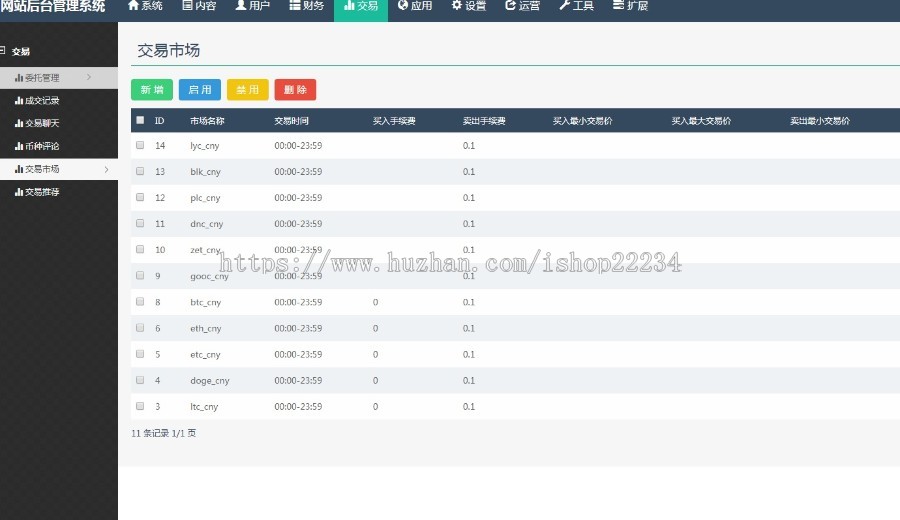This screenshot has height=520, width=900.
Task: Check the box for eth_cny row
Action: coord(140,328)
